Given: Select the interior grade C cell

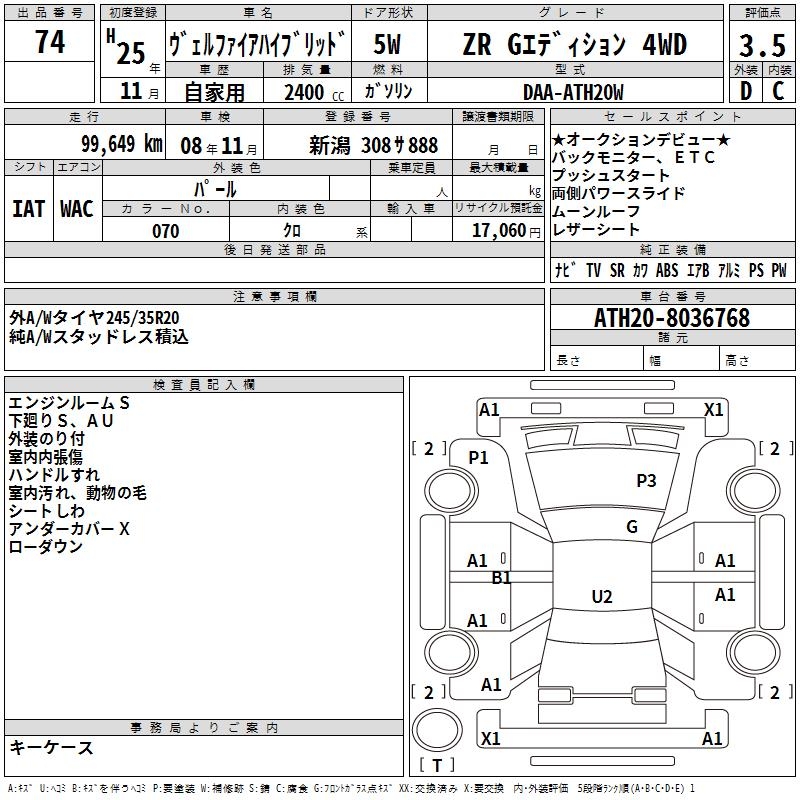Looking at the screenshot, I should pos(779,91).
